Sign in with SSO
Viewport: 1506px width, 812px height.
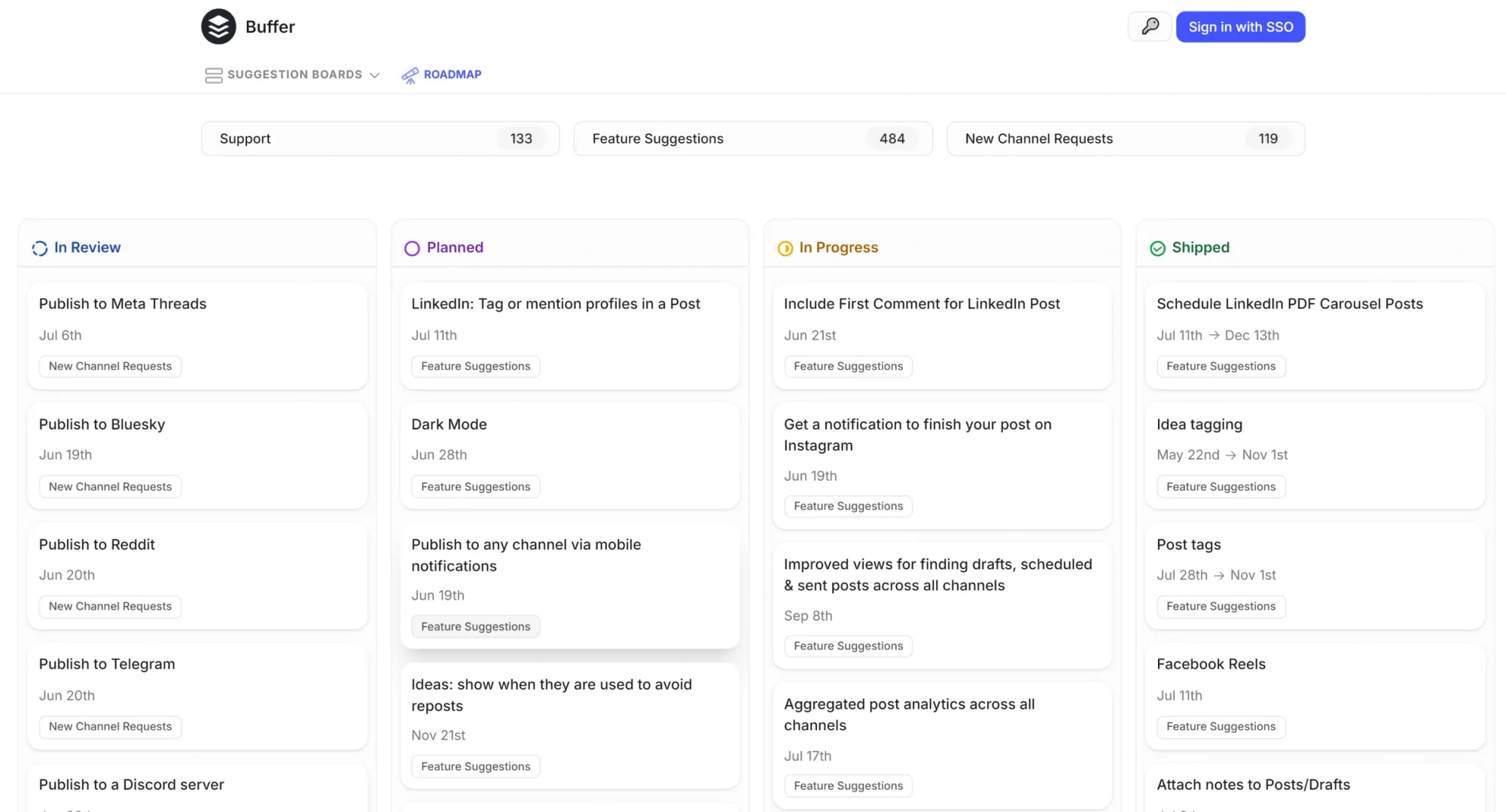pyautogui.click(x=1240, y=26)
